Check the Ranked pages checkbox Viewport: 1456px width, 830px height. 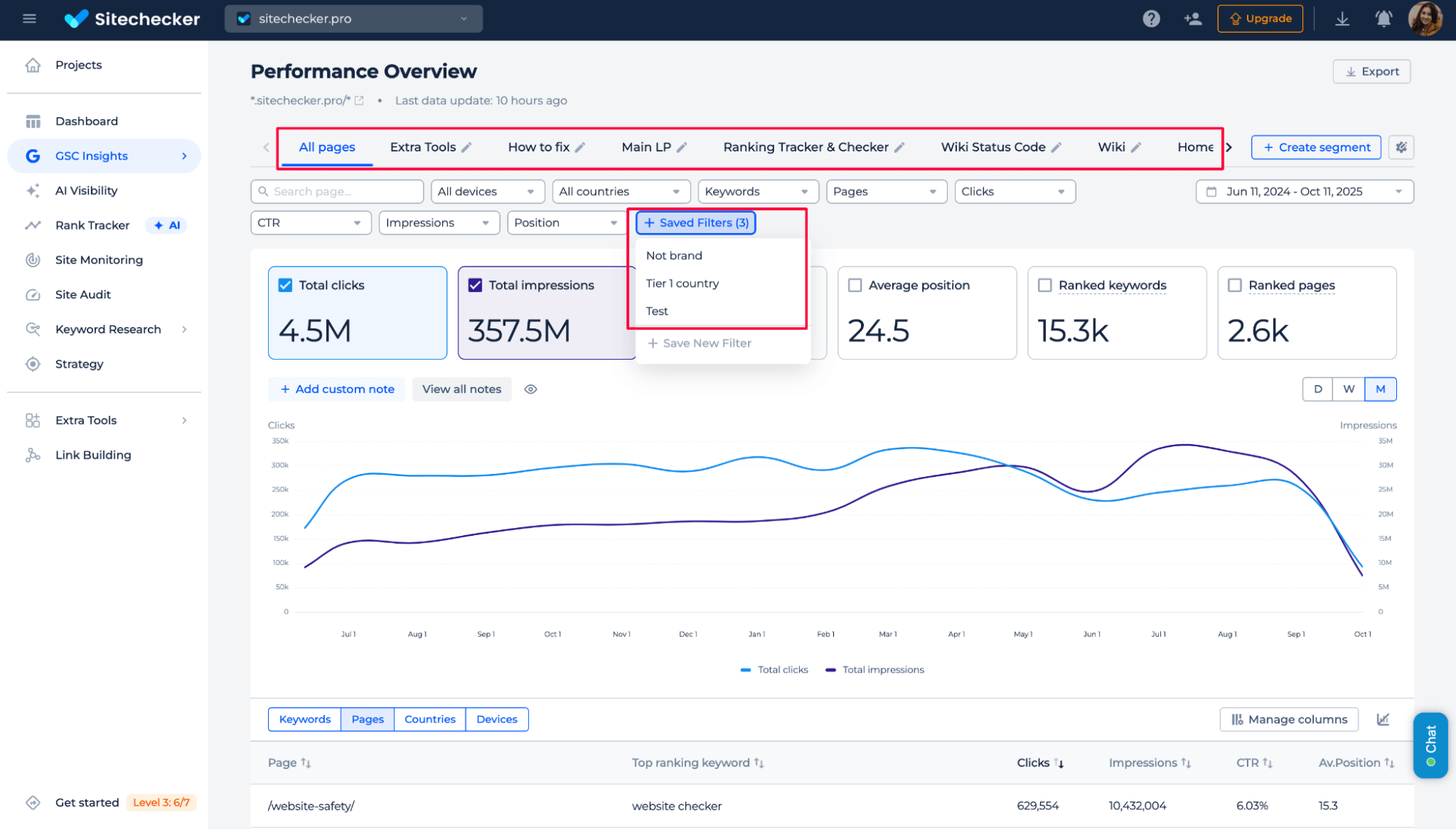tap(1235, 285)
